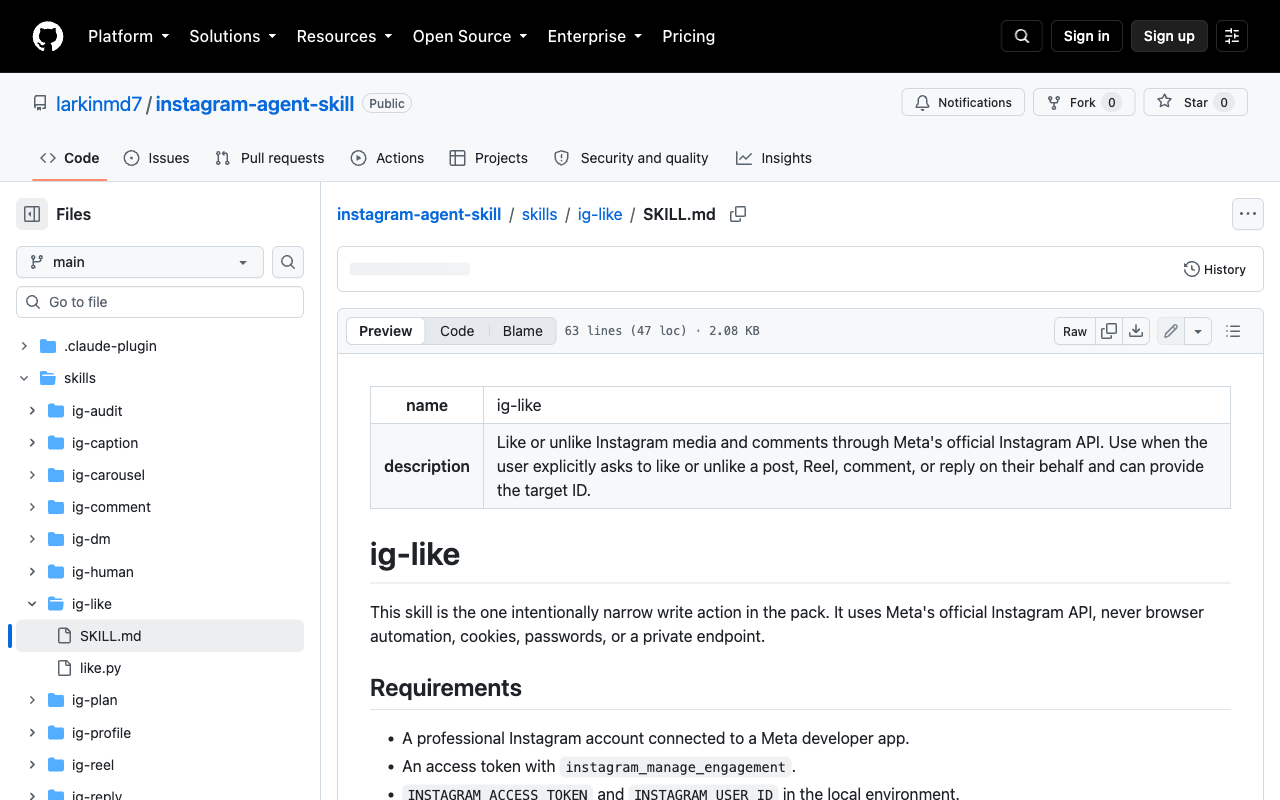Download the raw SKILL.md file
1280x800 pixels.
[x=1136, y=331]
